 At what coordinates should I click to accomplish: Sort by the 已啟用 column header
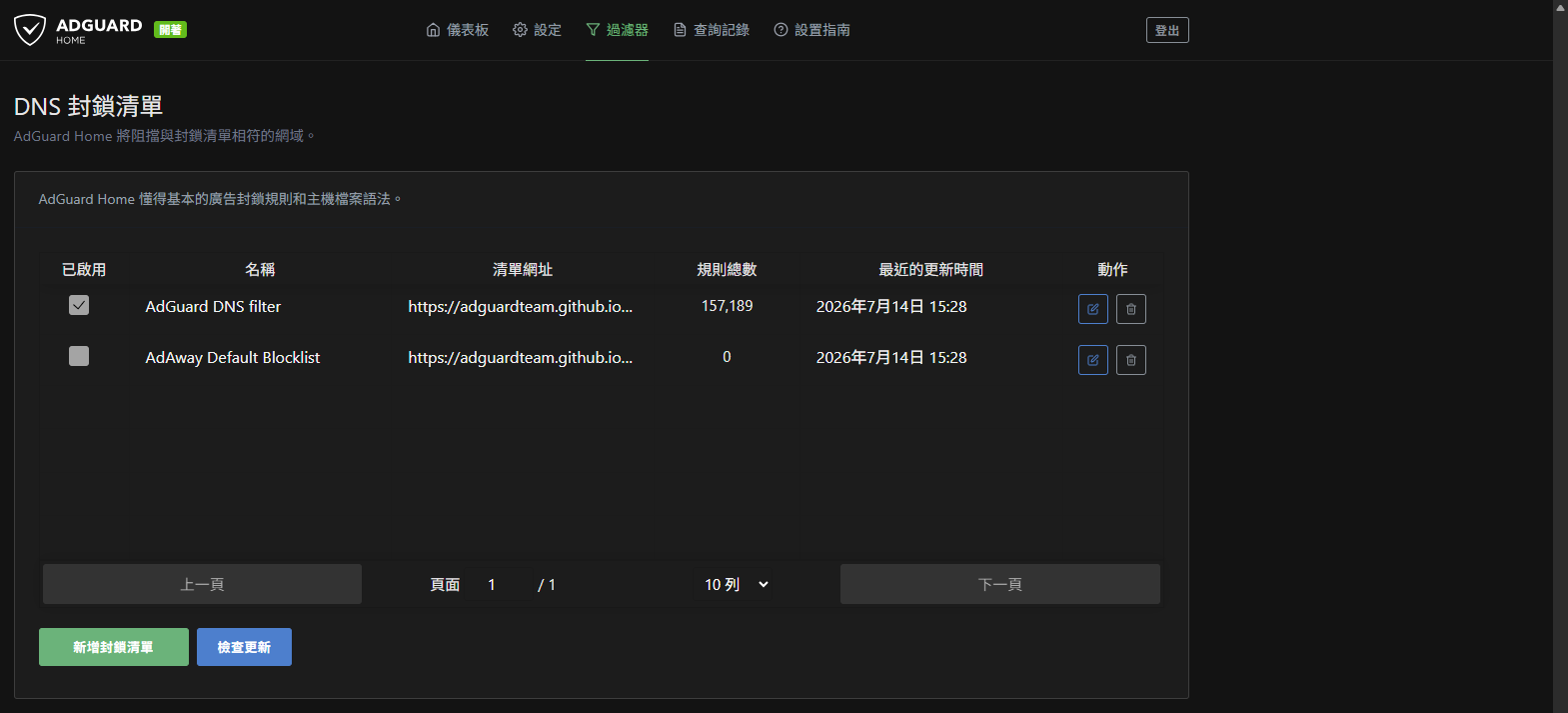click(84, 270)
